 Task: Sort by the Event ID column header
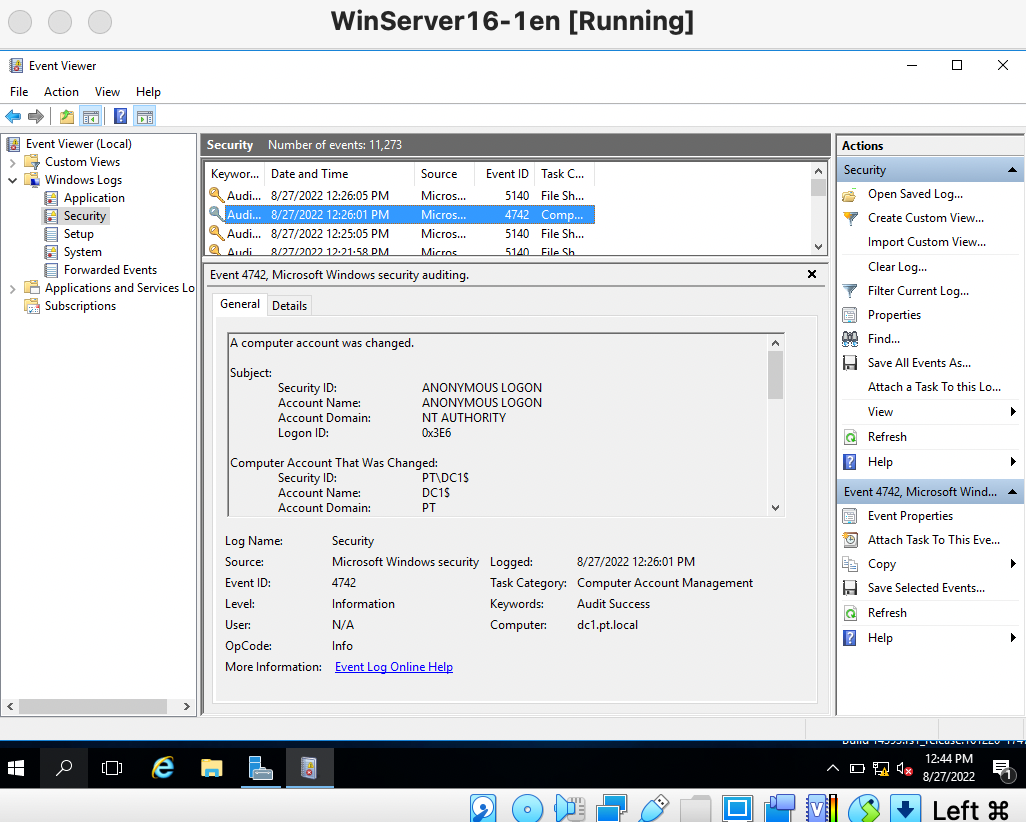[x=505, y=174]
